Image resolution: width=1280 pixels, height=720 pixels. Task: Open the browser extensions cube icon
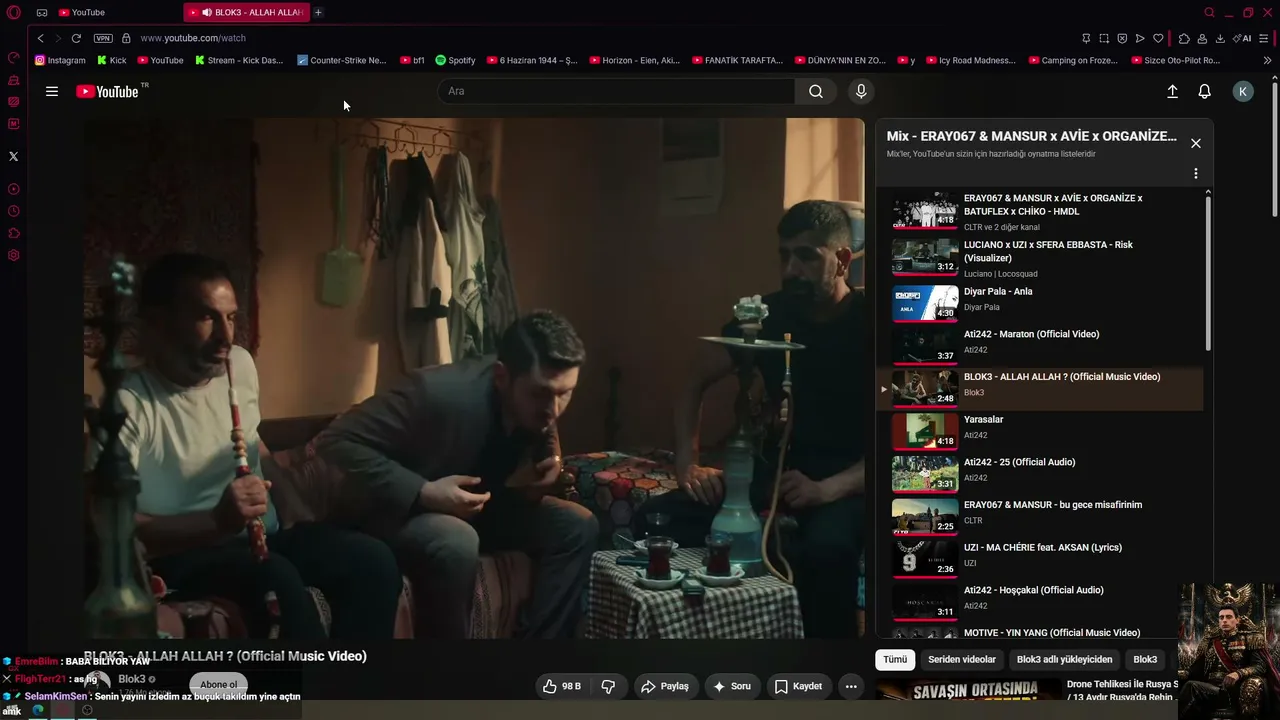tap(1184, 38)
